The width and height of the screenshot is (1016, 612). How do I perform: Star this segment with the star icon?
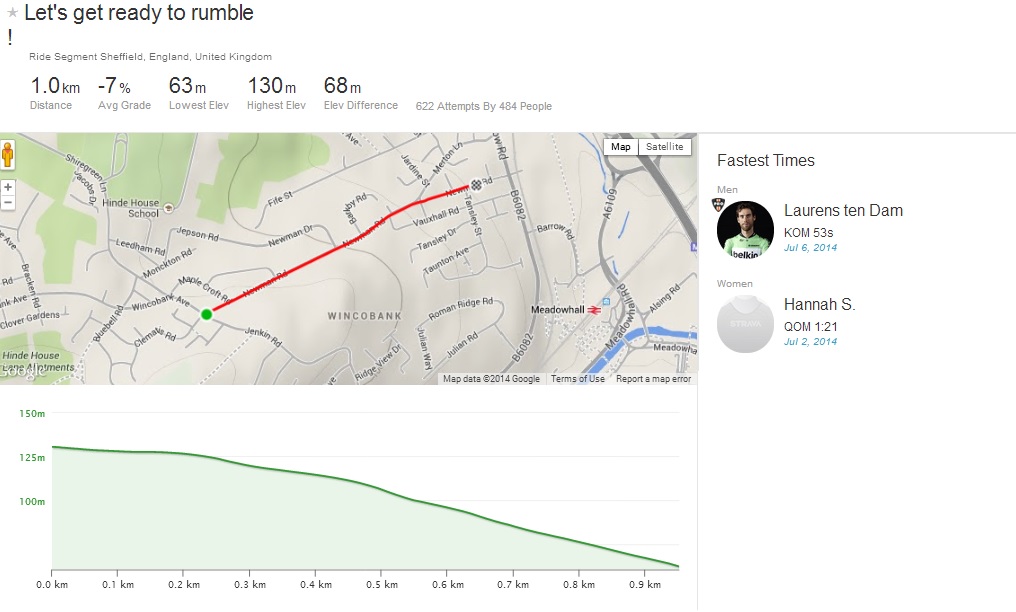(13, 13)
